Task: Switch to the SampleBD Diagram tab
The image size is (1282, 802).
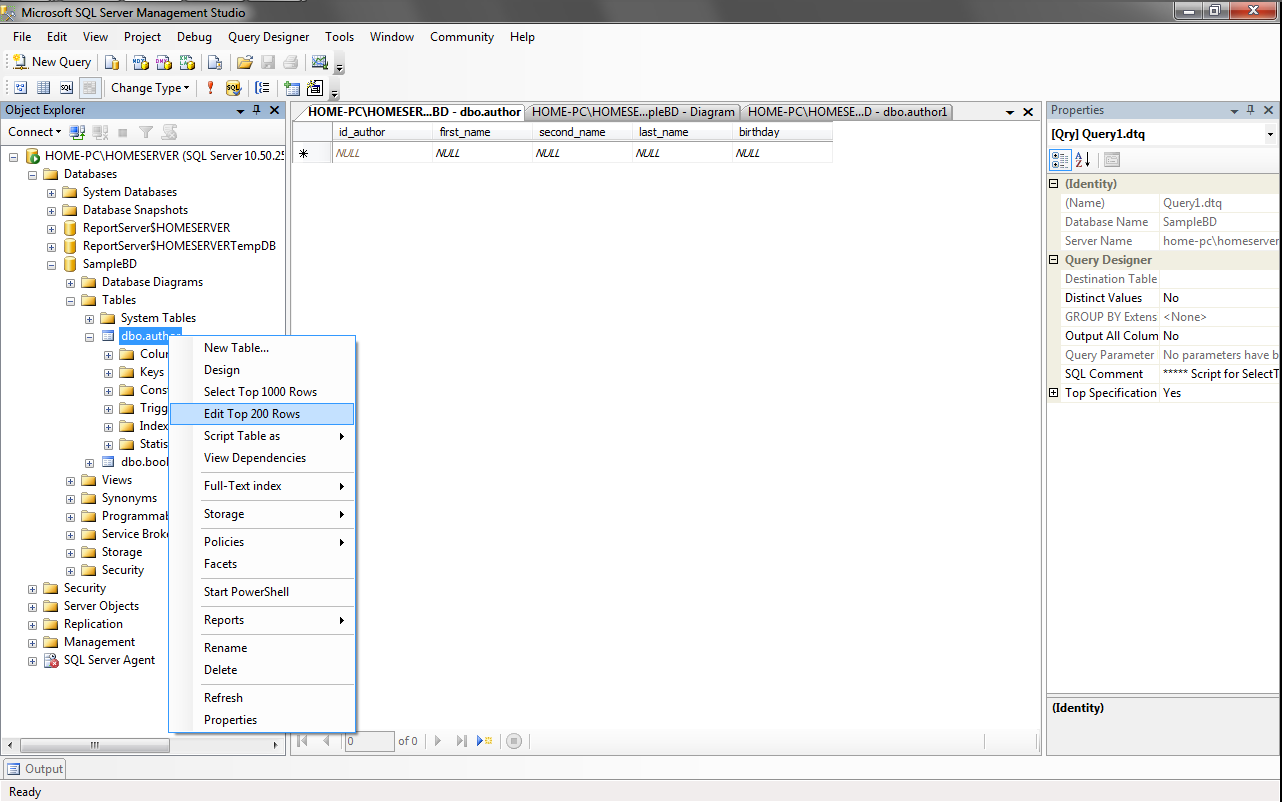Action: (634, 112)
